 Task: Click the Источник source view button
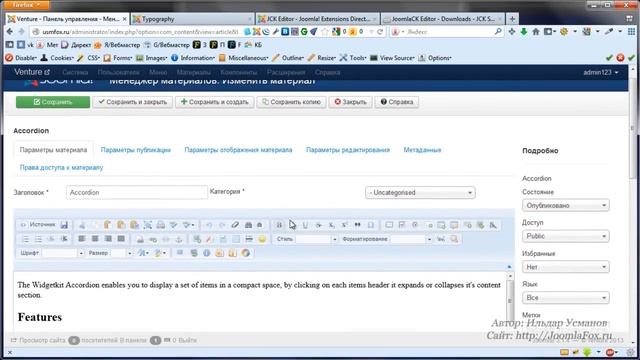[38, 225]
